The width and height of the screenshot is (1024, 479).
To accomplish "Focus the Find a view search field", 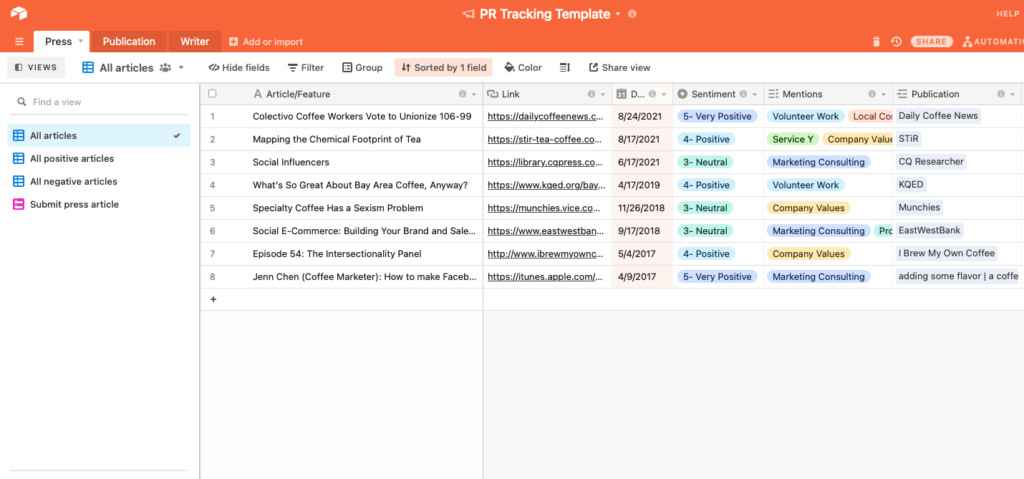I will pos(99,102).
